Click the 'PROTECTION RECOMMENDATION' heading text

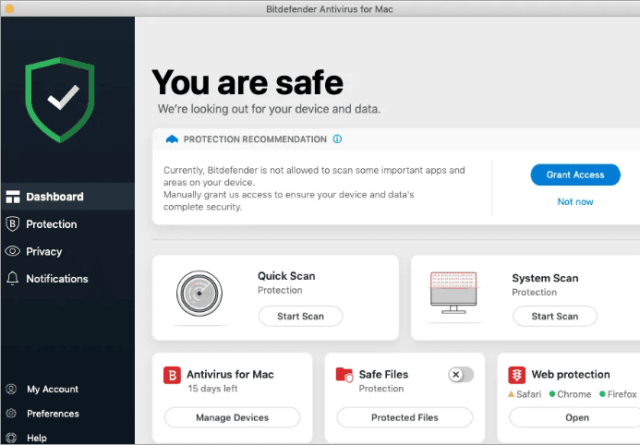coord(255,139)
